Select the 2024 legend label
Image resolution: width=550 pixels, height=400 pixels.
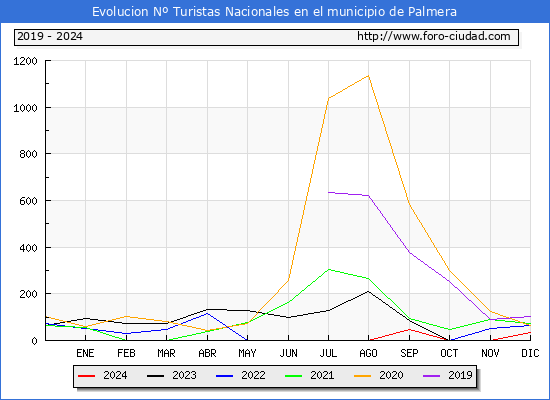click(x=115, y=375)
